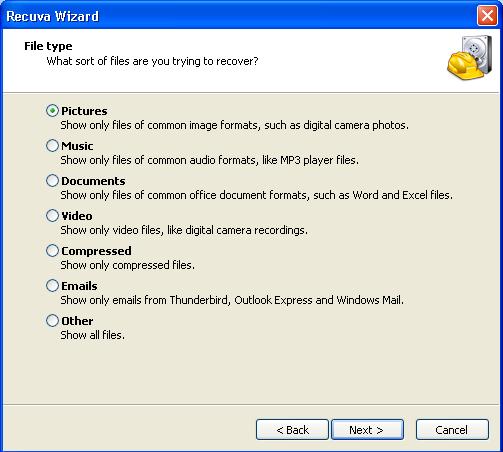Click the Recuva Wizard title bar text
The image size is (503, 452).
(53, 16)
